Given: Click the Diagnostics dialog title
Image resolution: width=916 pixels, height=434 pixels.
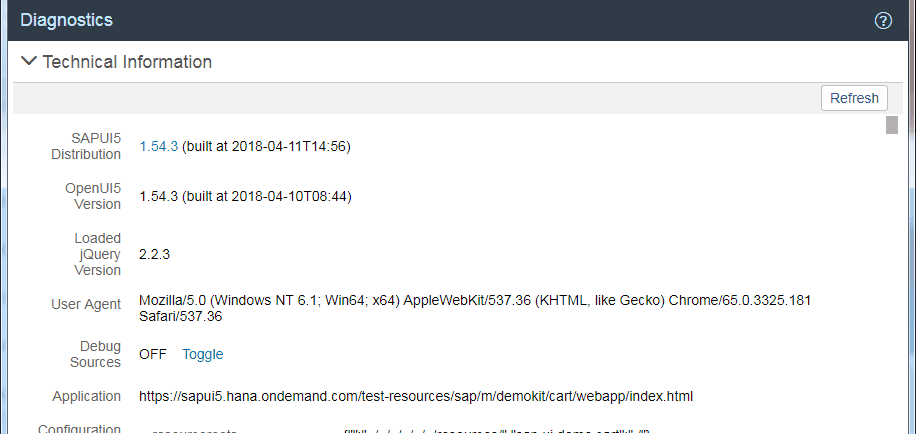Looking at the screenshot, I should 66,20.
